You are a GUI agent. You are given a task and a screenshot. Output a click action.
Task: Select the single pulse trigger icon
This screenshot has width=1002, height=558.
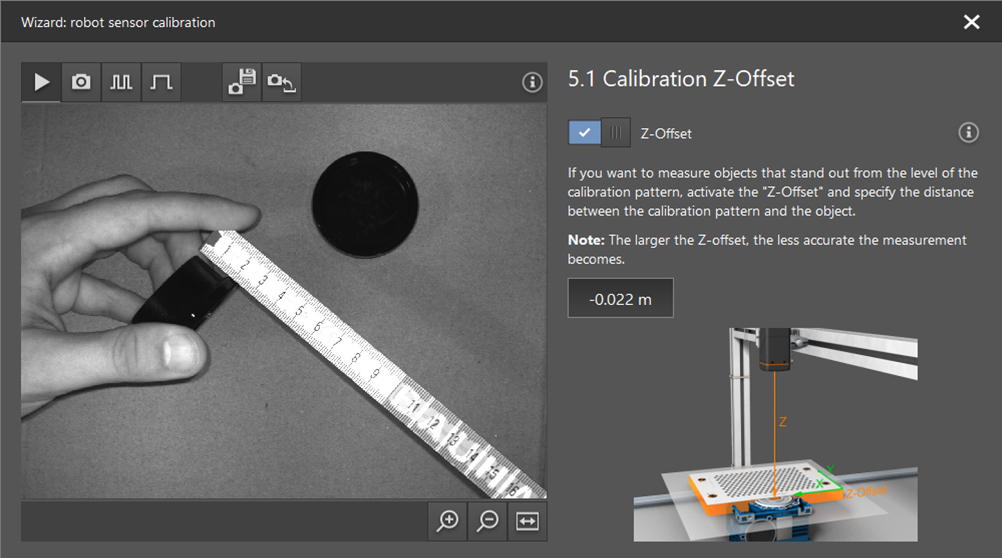point(161,82)
